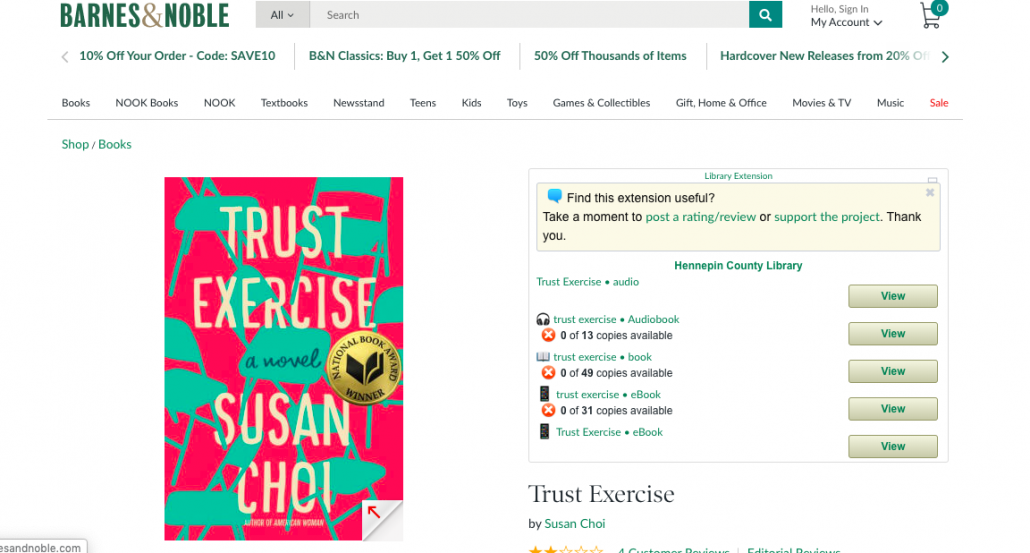Click the Barnes & Noble logo
The image size is (1030, 553).
[144, 15]
